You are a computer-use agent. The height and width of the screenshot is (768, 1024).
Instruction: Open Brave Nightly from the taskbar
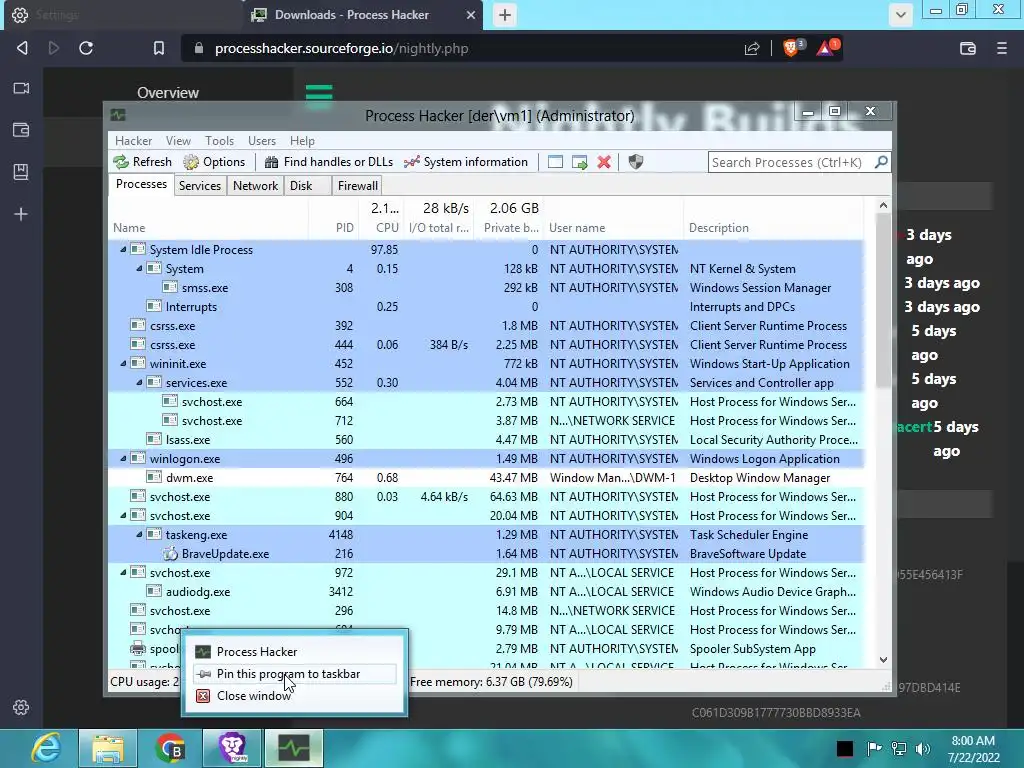tap(232, 748)
